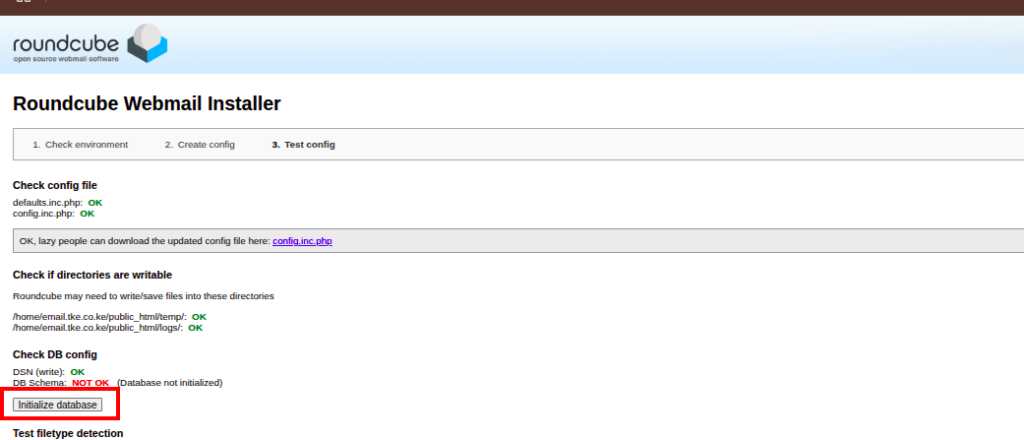Select the DSN (write) label

pos(39,371)
